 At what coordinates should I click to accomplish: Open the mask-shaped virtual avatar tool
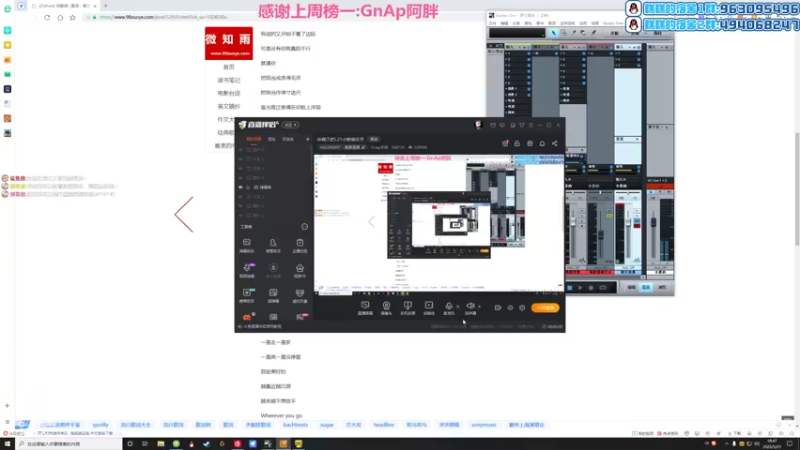[x=299, y=295]
